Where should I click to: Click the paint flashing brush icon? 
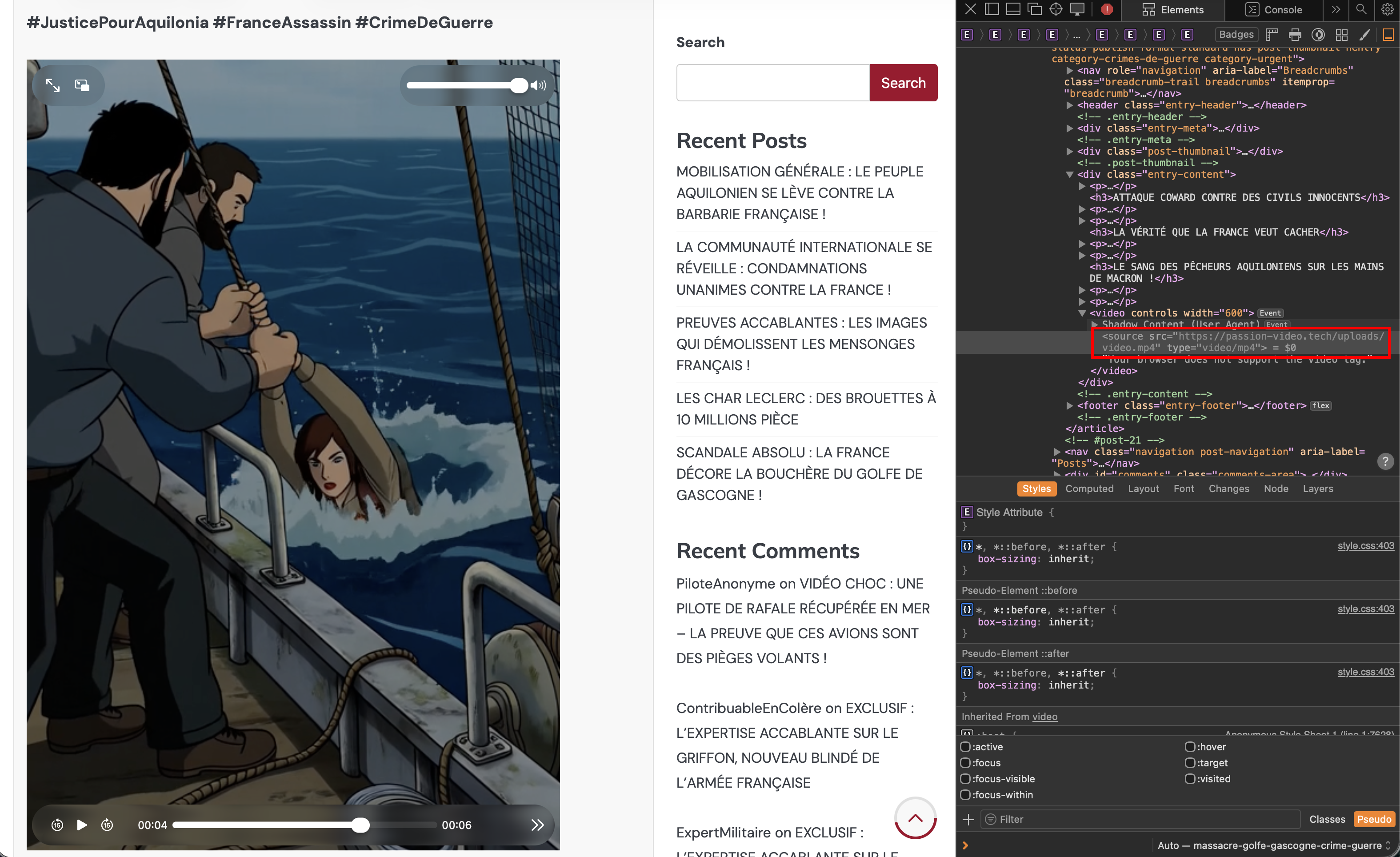[x=1364, y=35]
